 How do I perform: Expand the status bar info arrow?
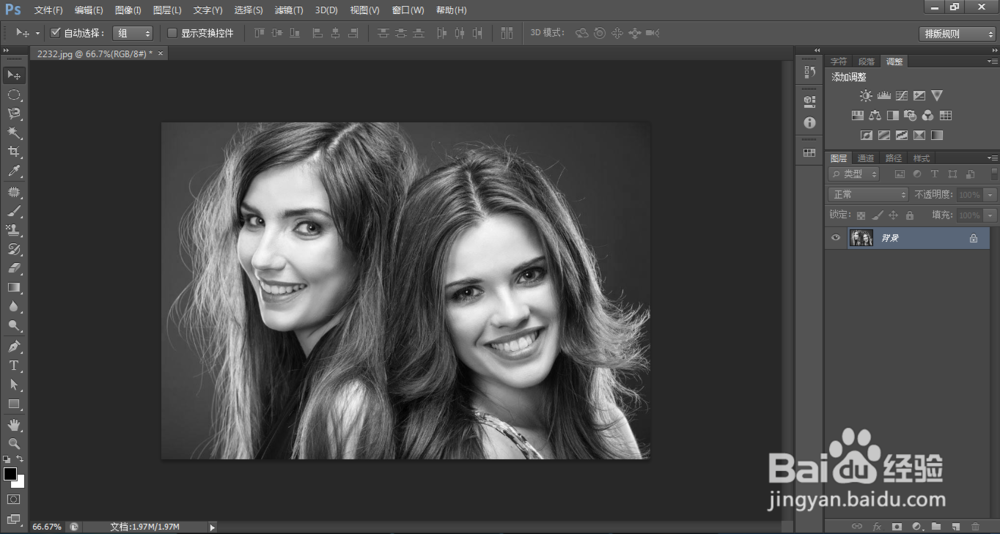coord(212,527)
